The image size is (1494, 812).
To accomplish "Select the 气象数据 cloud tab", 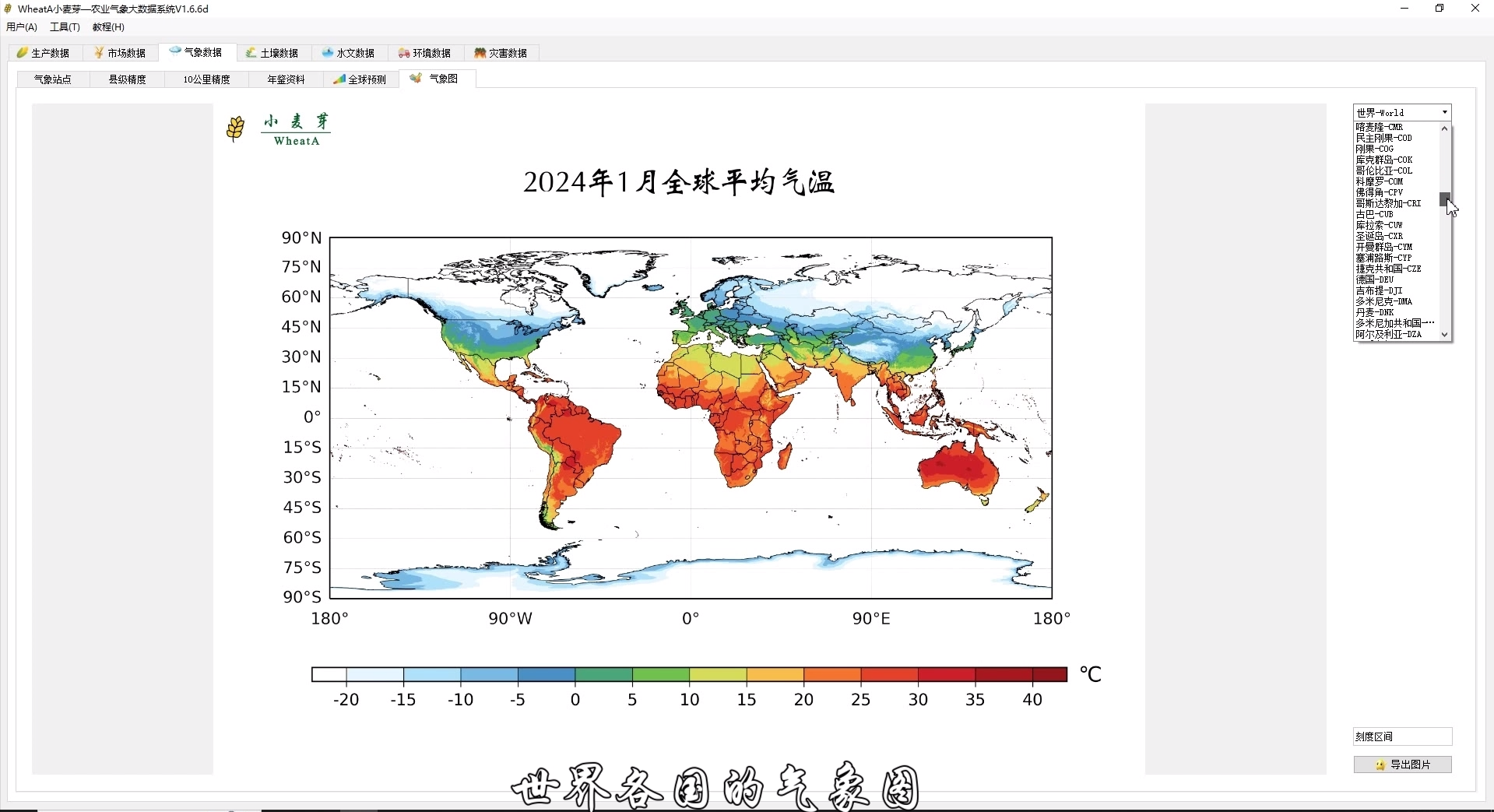I will [x=196, y=52].
